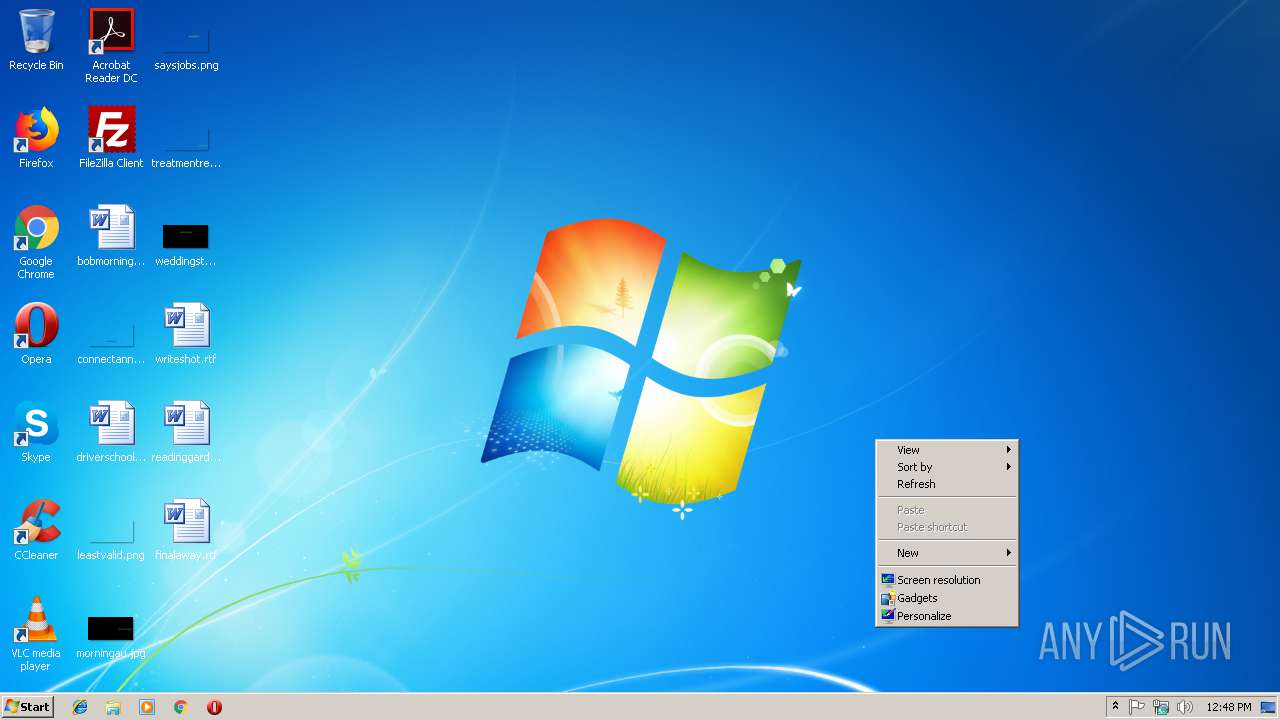Open the volume speaker icon
The image size is (1280, 720).
tap(1185, 707)
